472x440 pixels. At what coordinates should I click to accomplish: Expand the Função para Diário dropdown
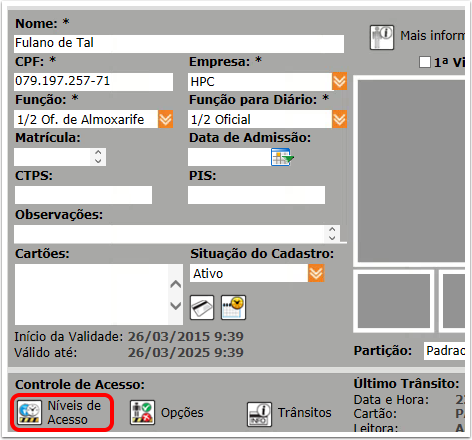click(339, 119)
